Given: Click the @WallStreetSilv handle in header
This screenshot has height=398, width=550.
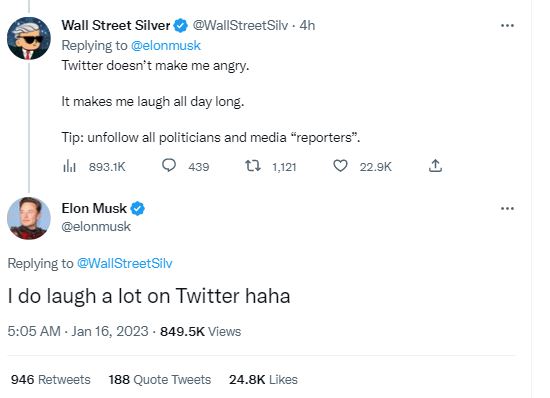Looking at the screenshot, I should tap(240, 25).
